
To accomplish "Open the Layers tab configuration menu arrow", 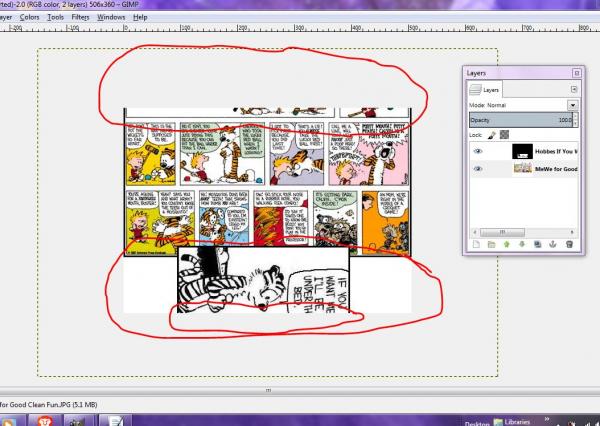I will [574, 89].
